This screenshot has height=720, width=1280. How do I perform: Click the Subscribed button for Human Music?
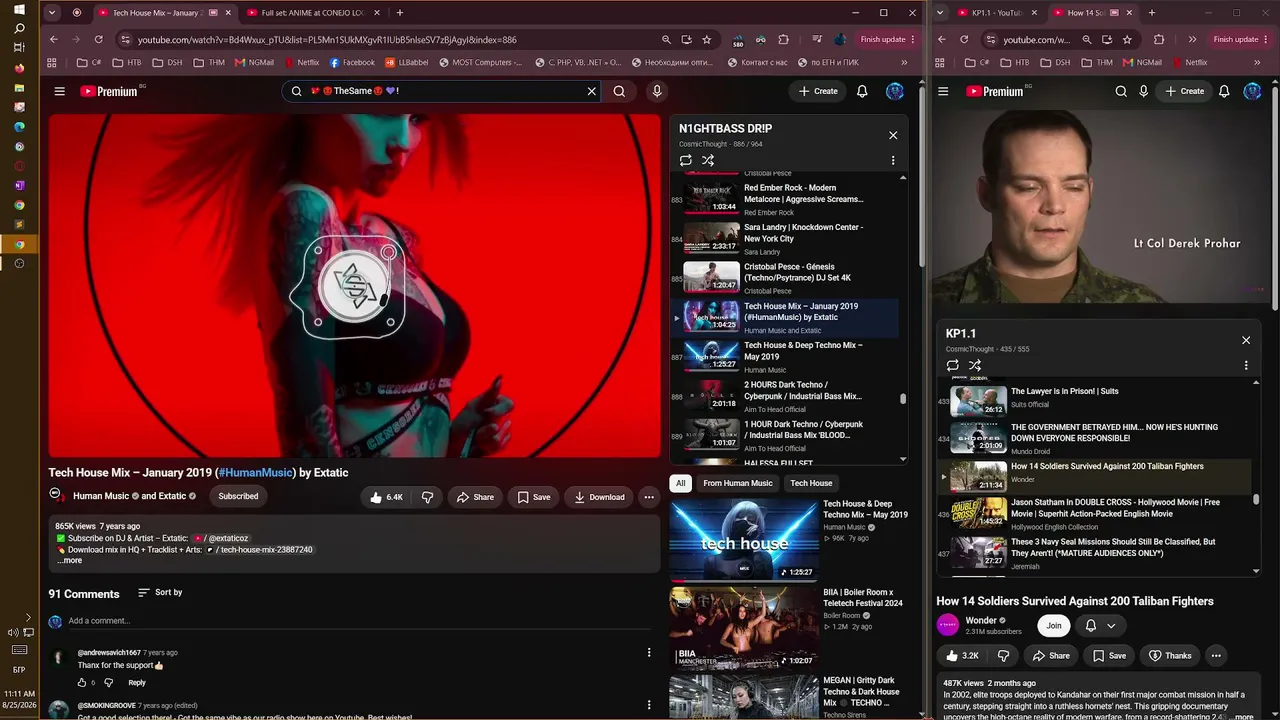click(238, 496)
